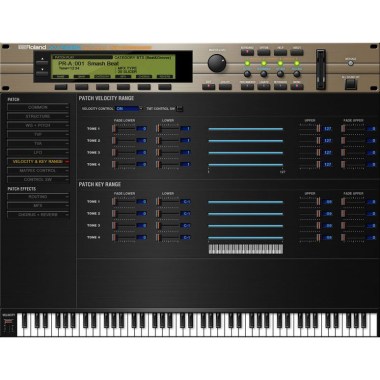Expand the Chorus + Reverb effects section
This screenshot has height=380, width=380.
38,215
